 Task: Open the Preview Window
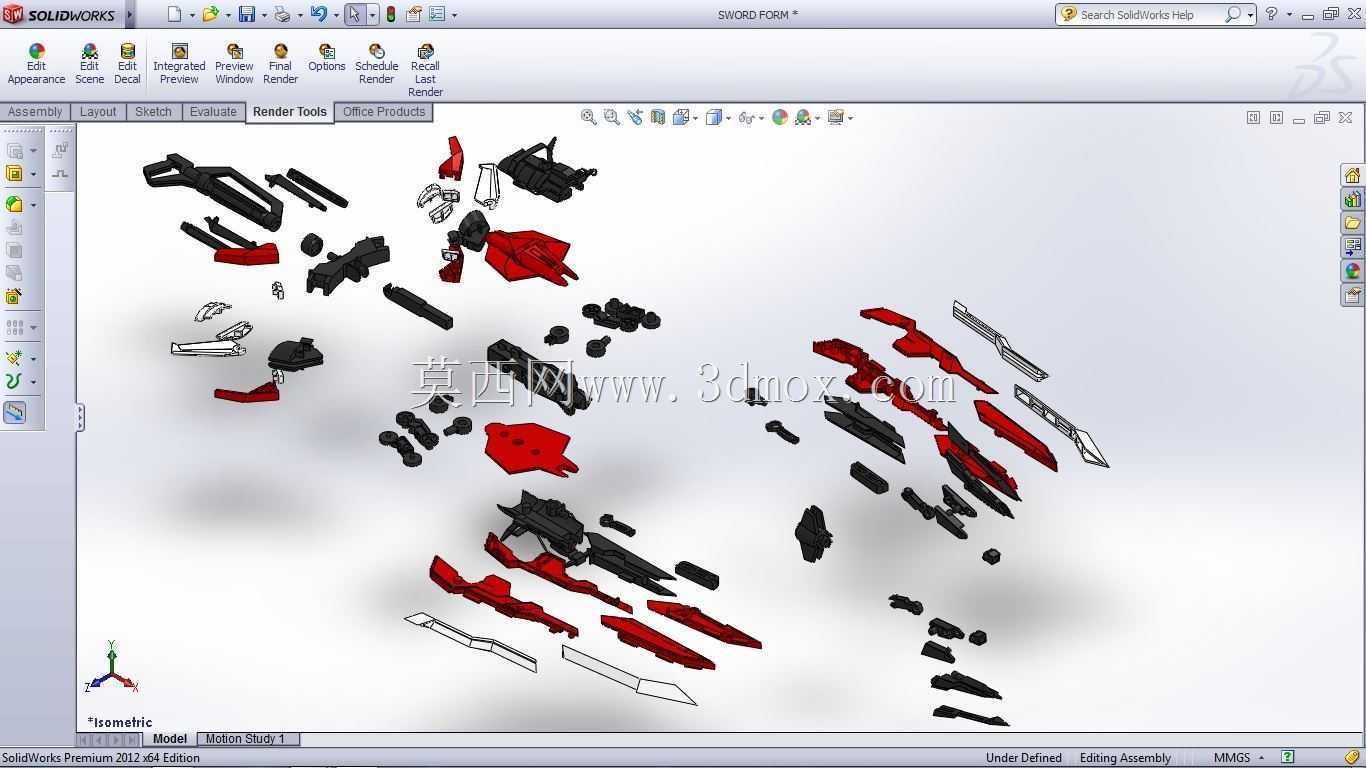[x=234, y=64]
